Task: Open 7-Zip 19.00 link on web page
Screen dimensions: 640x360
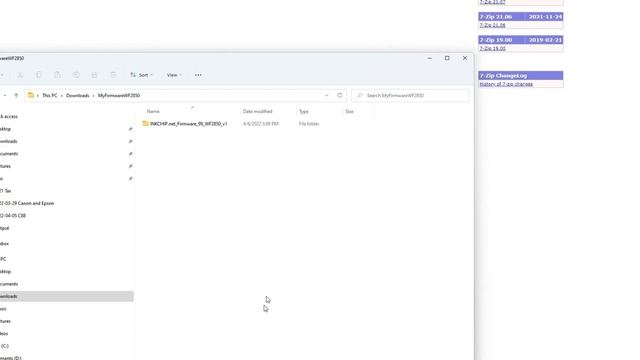Action: [x=493, y=49]
